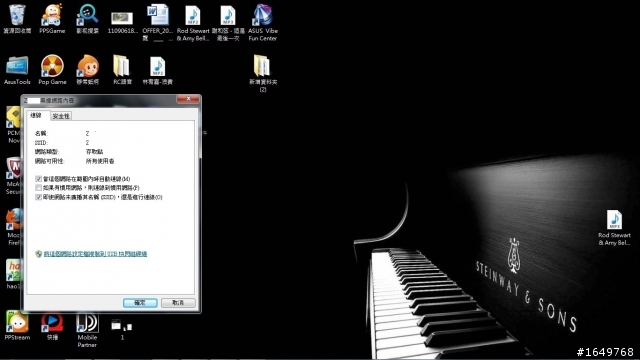
Task: Launch the PPStream shortcut
Action: click(x=17, y=325)
